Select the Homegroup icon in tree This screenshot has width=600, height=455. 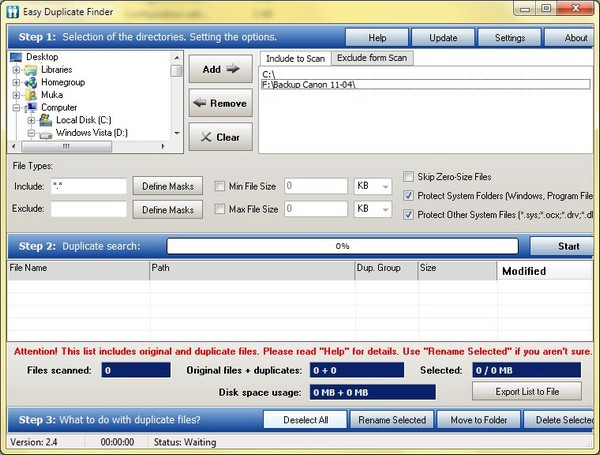pos(31,83)
